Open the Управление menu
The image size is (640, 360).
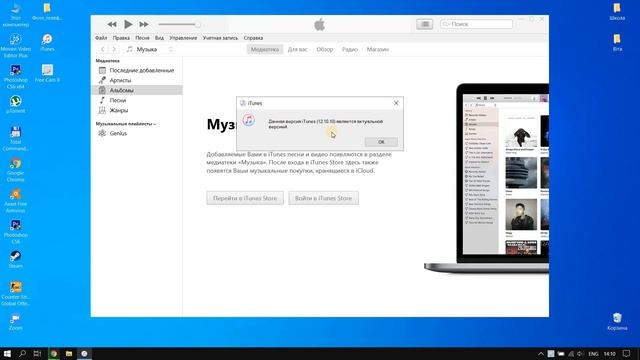(x=183, y=38)
